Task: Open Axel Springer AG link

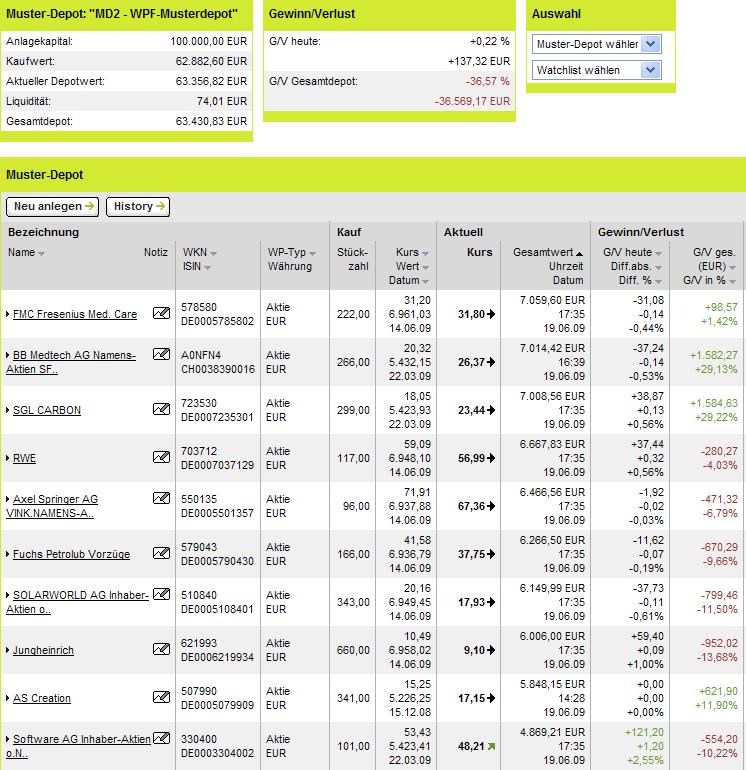Action: pos(52,506)
